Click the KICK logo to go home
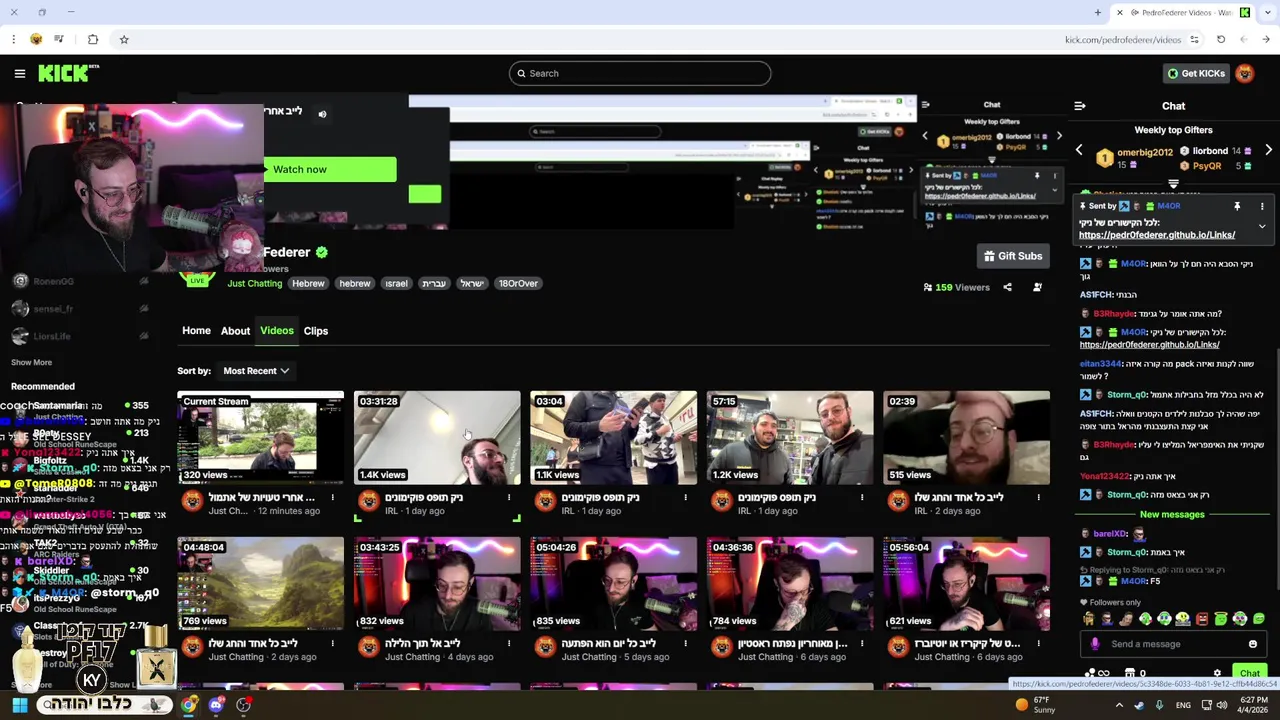The image size is (1280, 720). tap(68, 73)
